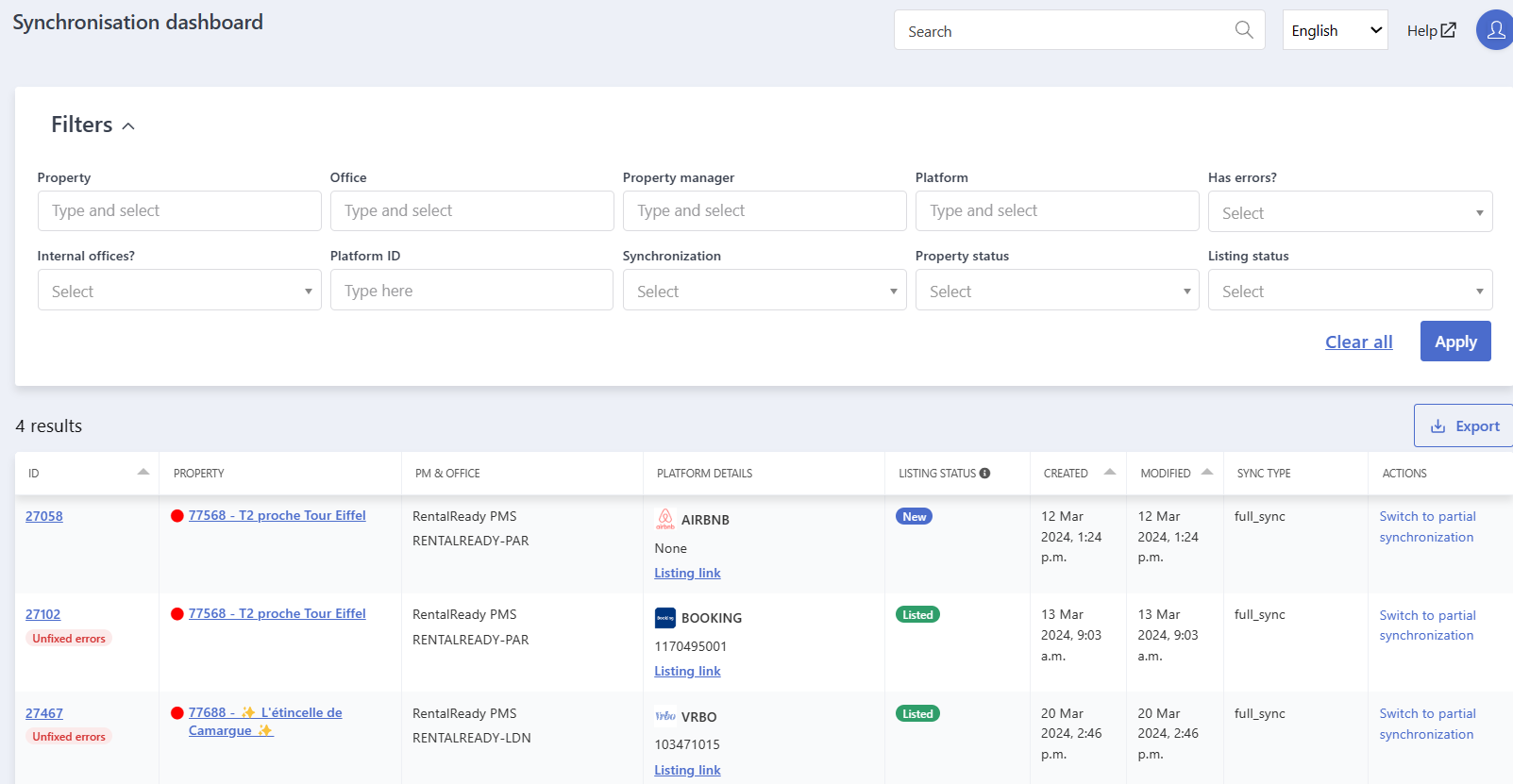This screenshot has height=784, width=1513.
Task: Sort by Created column arrow
Action: coord(1110,472)
